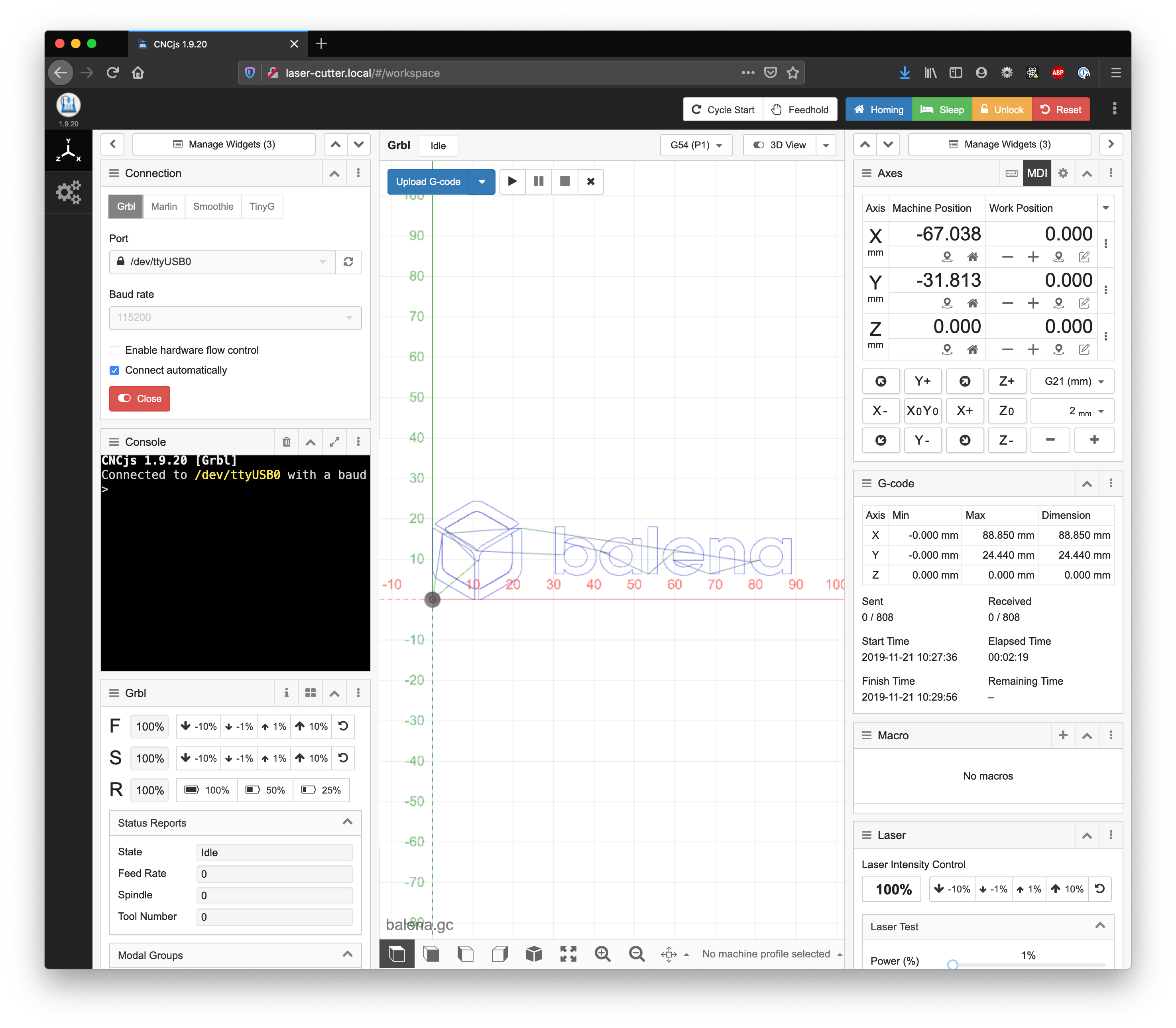This screenshot has width=1176, height=1028.
Task: Switch to the MDI tab in Axes
Action: point(1036,173)
